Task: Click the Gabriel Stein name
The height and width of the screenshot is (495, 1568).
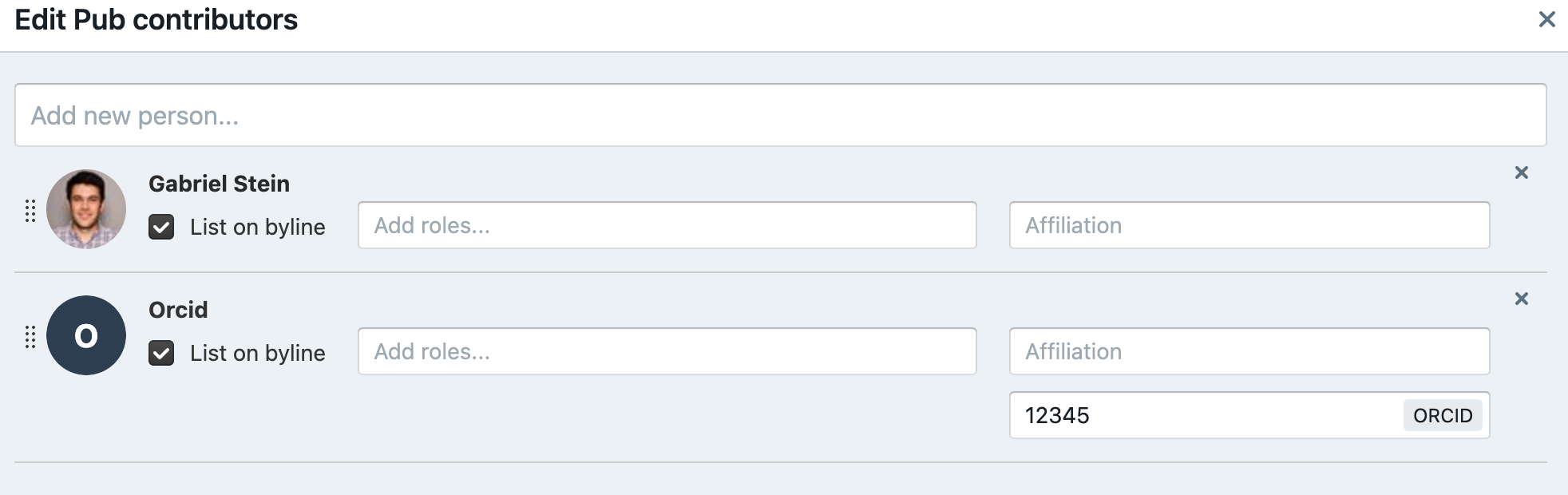Action: point(219,184)
